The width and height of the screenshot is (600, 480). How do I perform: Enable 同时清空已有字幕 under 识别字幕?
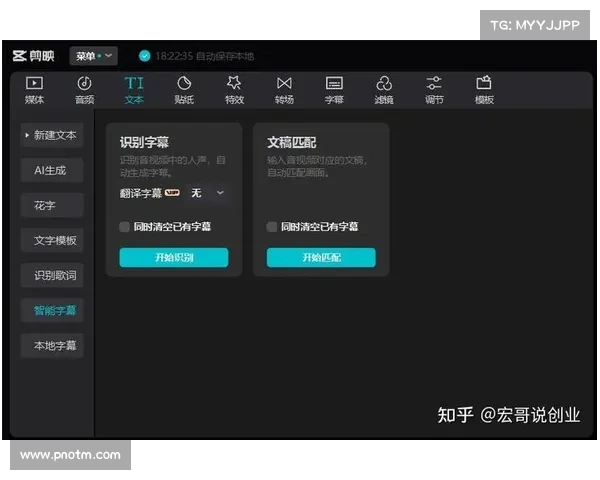(125, 227)
